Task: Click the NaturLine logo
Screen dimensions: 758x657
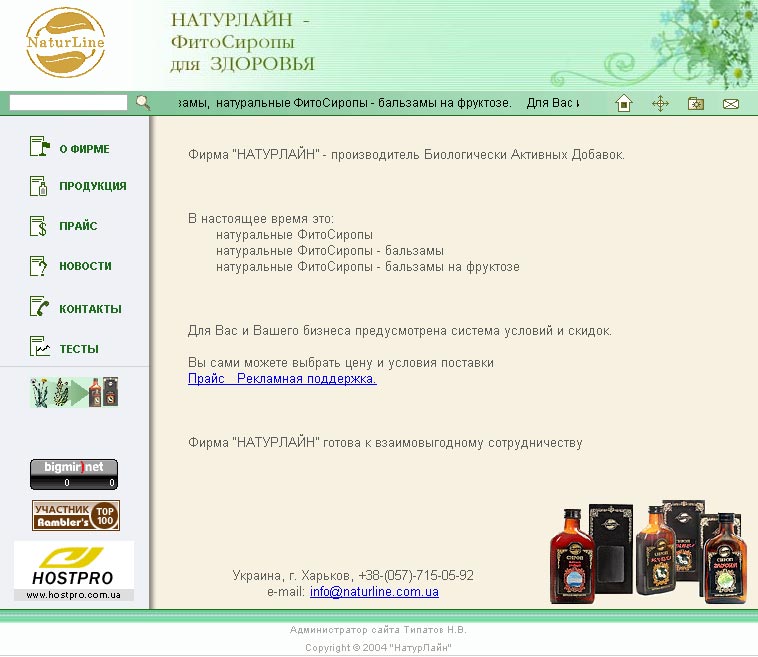Action: pos(65,43)
